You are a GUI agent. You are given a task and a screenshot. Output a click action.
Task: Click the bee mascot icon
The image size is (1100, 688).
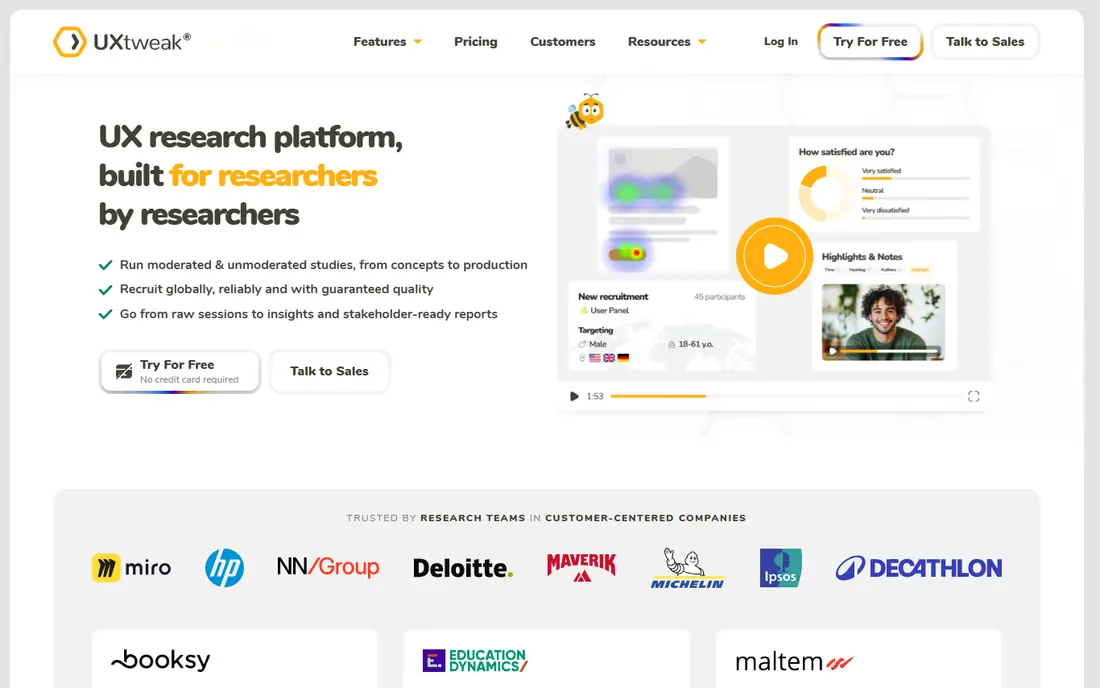(585, 111)
